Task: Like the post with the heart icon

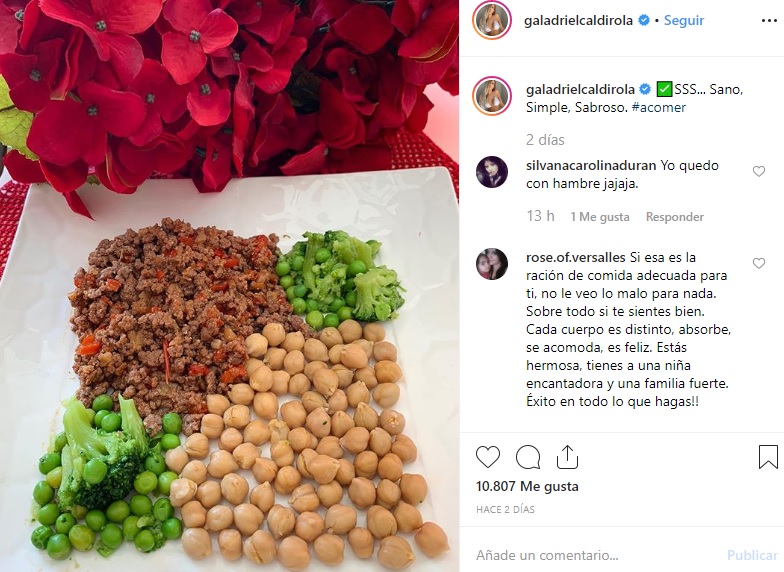Action: [x=488, y=456]
